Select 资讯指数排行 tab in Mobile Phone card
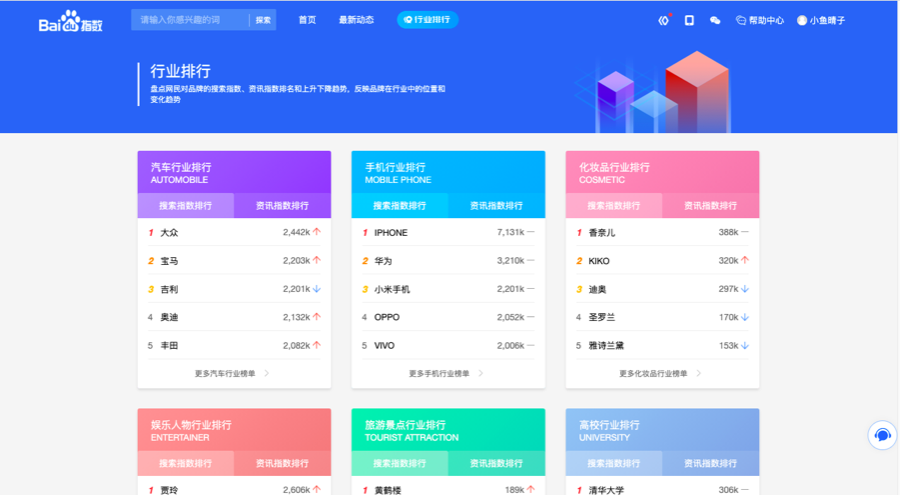The width and height of the screenshot is (900, 495). pyautogui.click(x=496, y=206)
